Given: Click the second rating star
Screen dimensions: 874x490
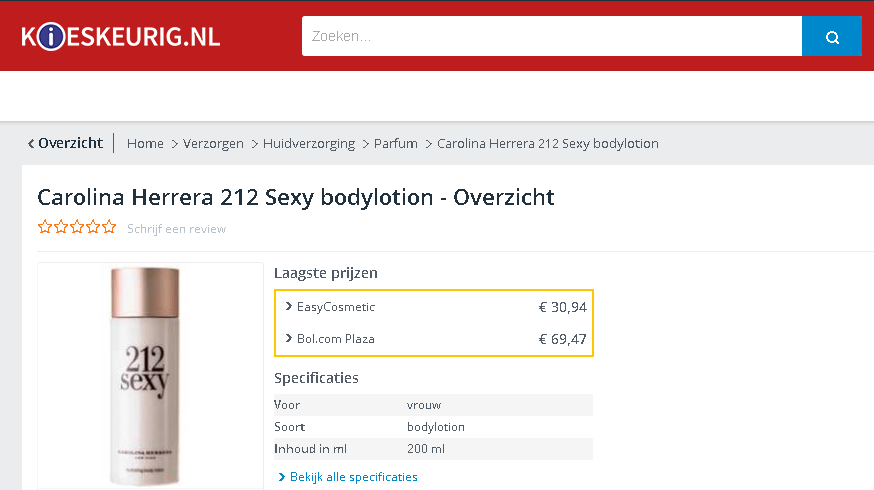Looking at the screenshot, I should pyautogui.click(x=61, y=227).
